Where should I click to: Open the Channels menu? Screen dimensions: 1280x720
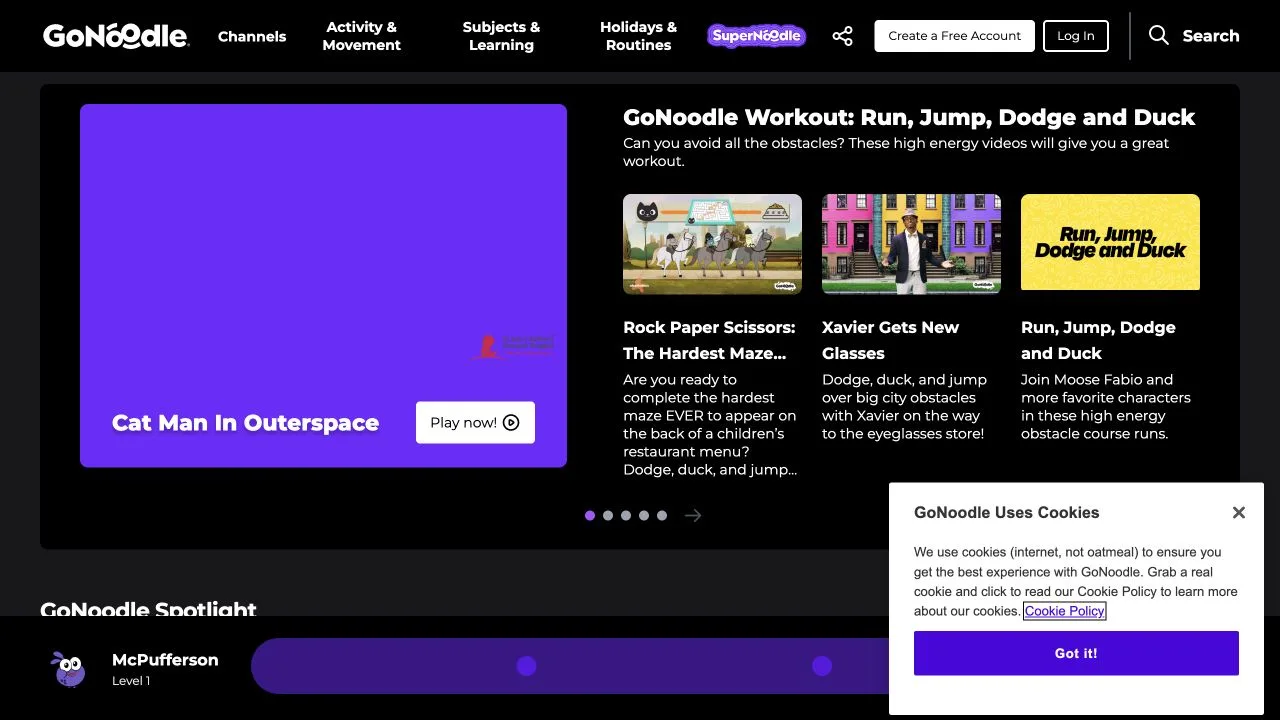click(x=252, y=36)
